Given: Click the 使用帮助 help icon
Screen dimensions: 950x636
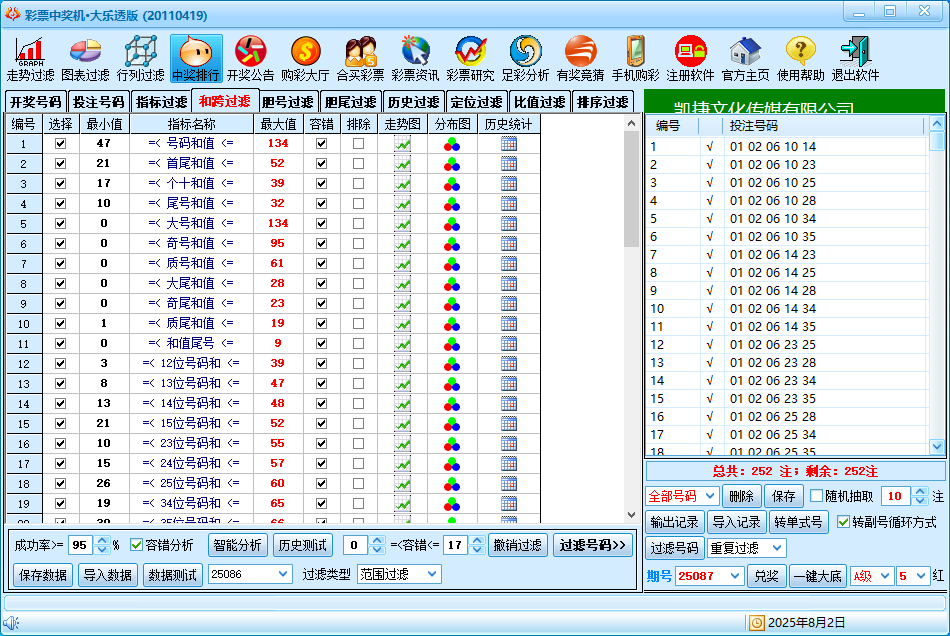Looking at the screenshot, I should [800, 58].
